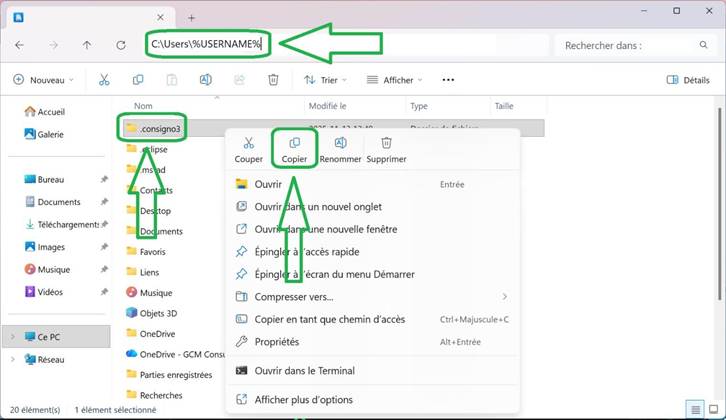Select Épingler à l'accès rapide
This screenshot has width=726, height=420.
coord(373,251)
